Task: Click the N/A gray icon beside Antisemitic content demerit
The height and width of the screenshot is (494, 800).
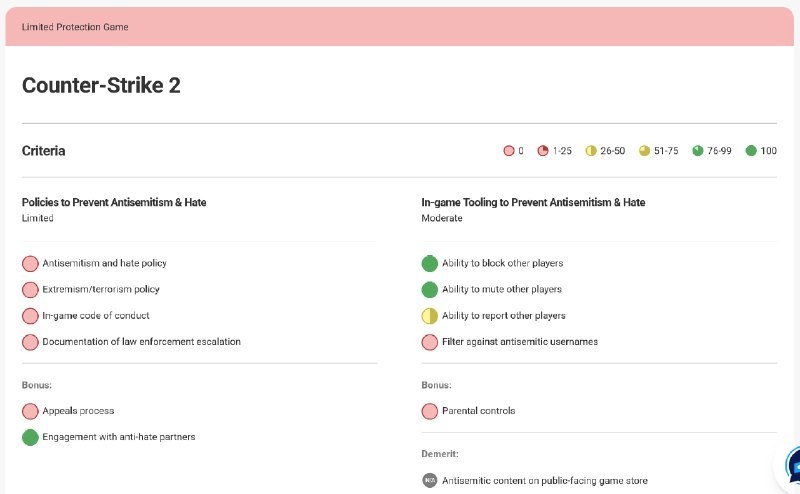Action: 430,480
